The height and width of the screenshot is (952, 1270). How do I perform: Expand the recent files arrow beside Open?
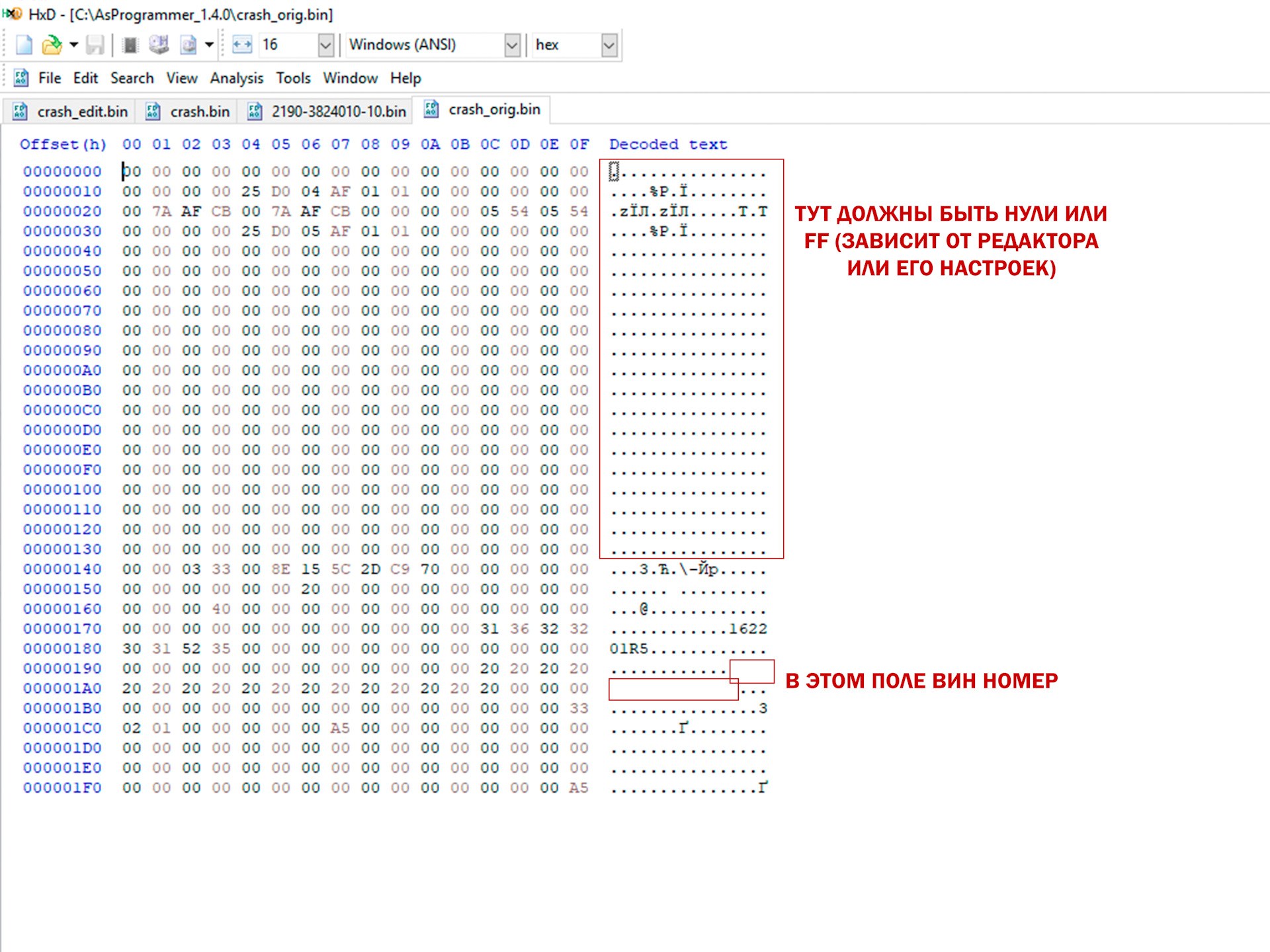pos(74,45)
